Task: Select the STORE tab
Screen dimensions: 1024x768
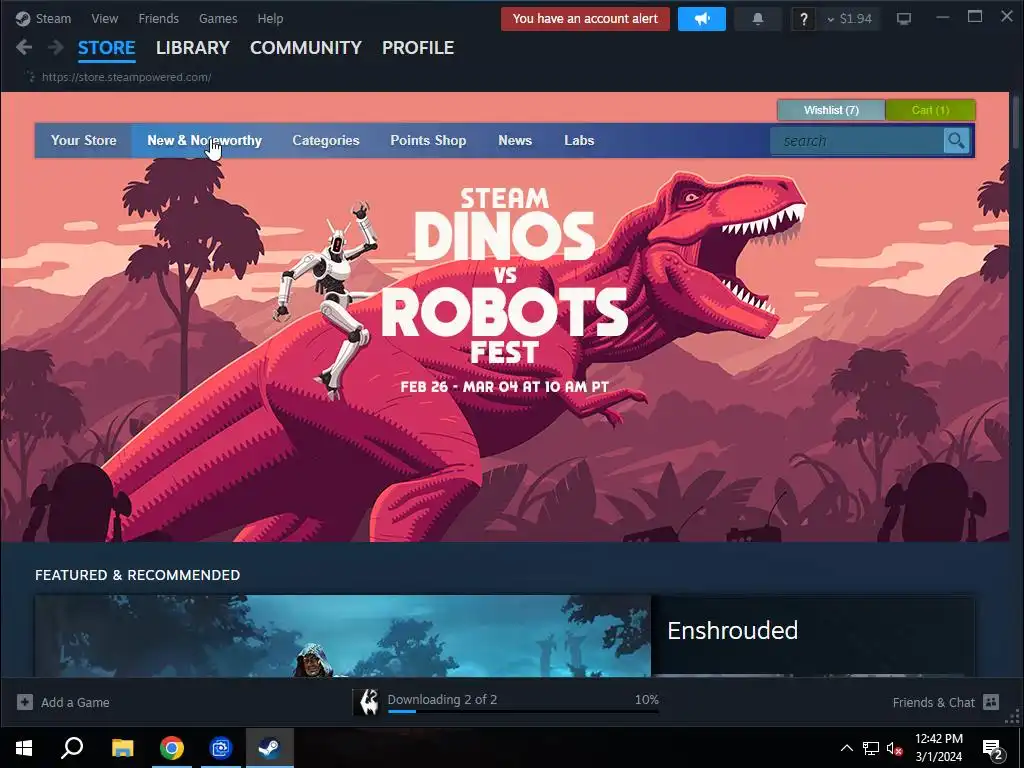Action: coord(106,48)
